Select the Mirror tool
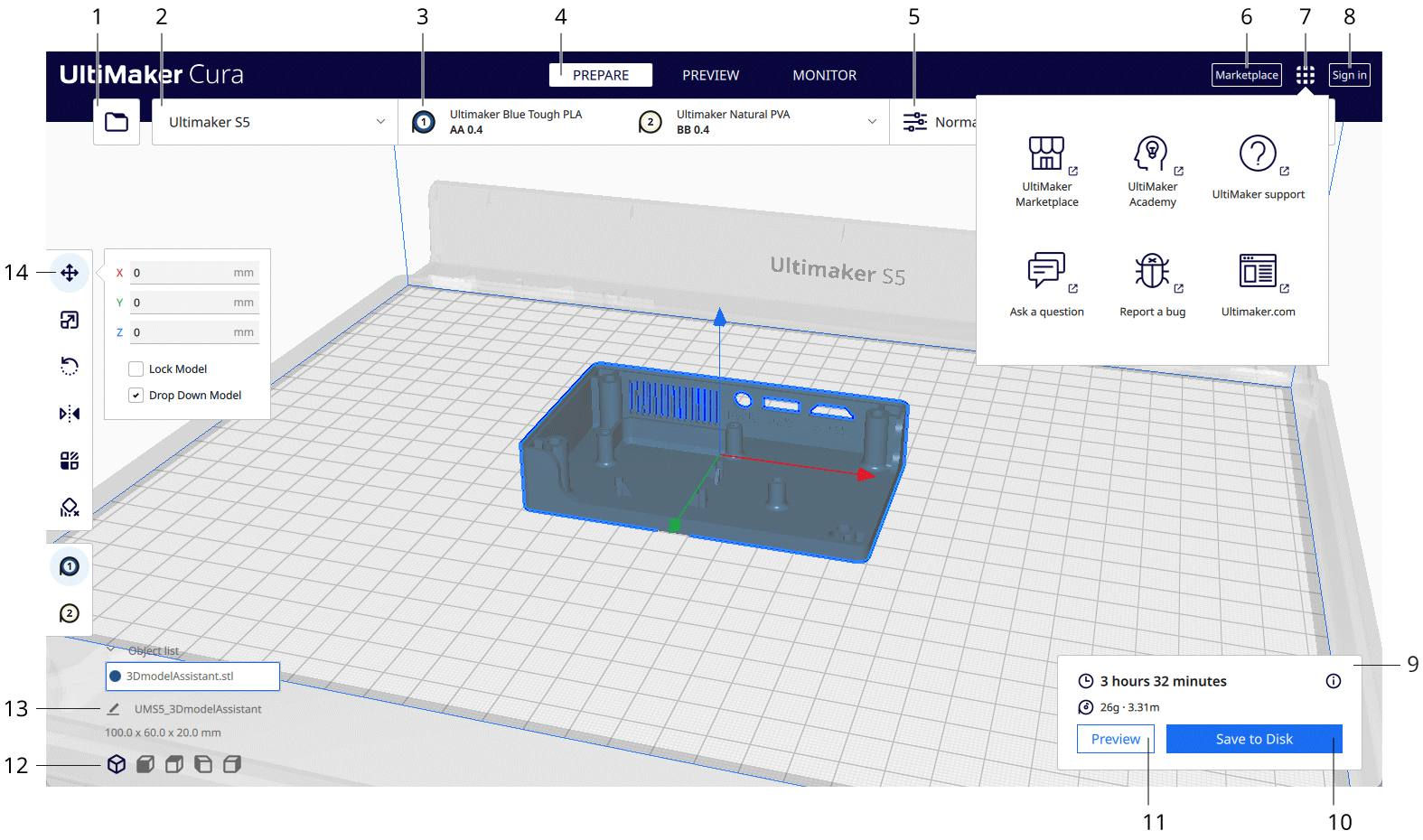Screen dimensions: 1423x840 [x=70, y=414]
